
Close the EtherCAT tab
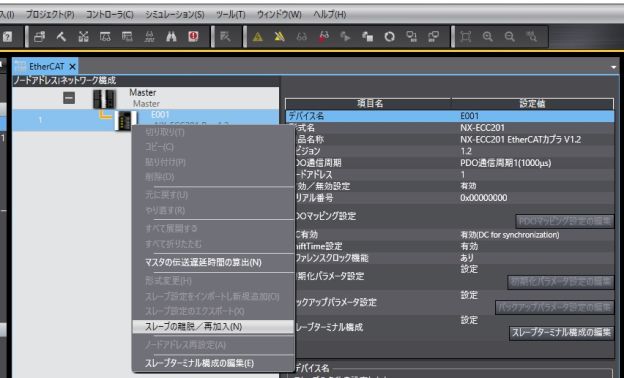(72, 67)
